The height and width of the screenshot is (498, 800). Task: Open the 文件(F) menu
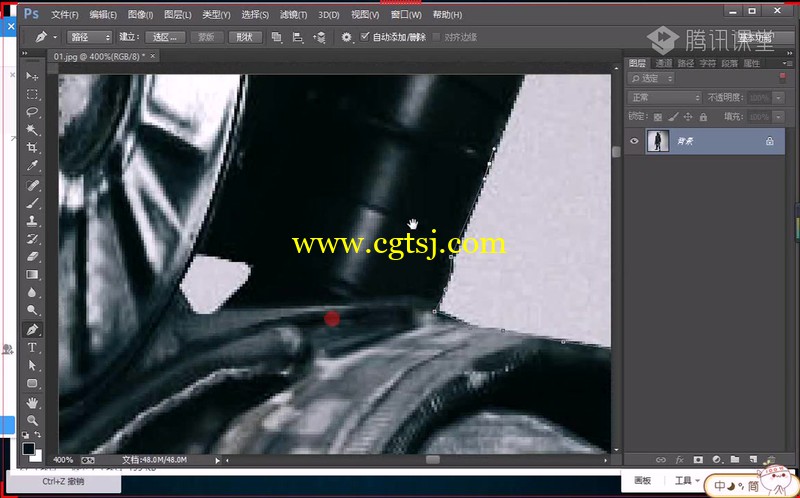pyautogui.click(x=65, y=15)
